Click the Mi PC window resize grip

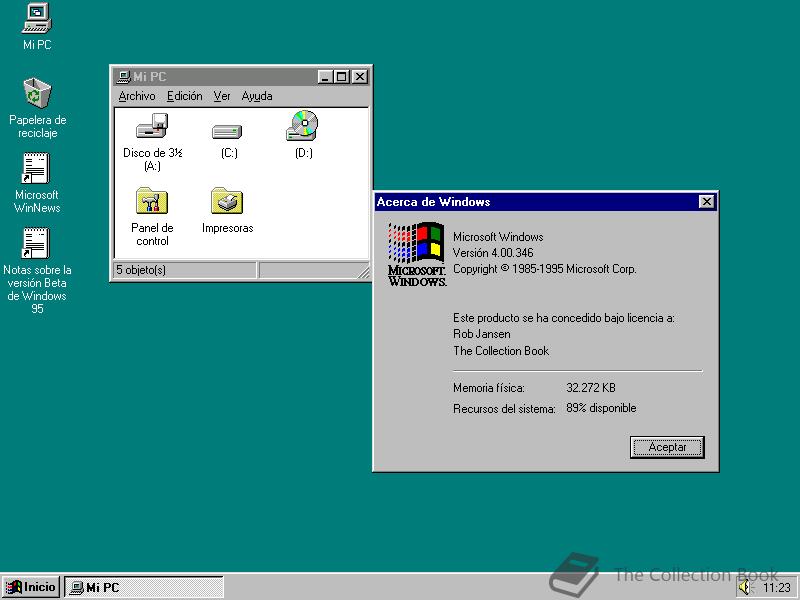click(x=364, y=271)
